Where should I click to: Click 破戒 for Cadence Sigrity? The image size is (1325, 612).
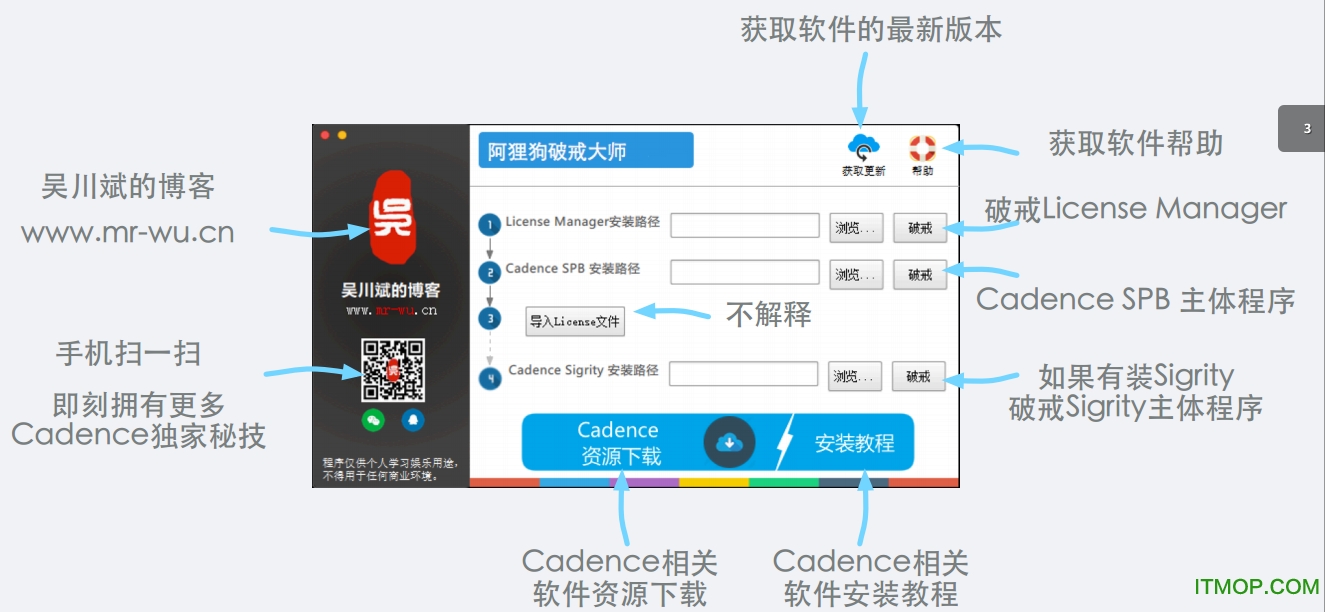[x=919, y=376]
